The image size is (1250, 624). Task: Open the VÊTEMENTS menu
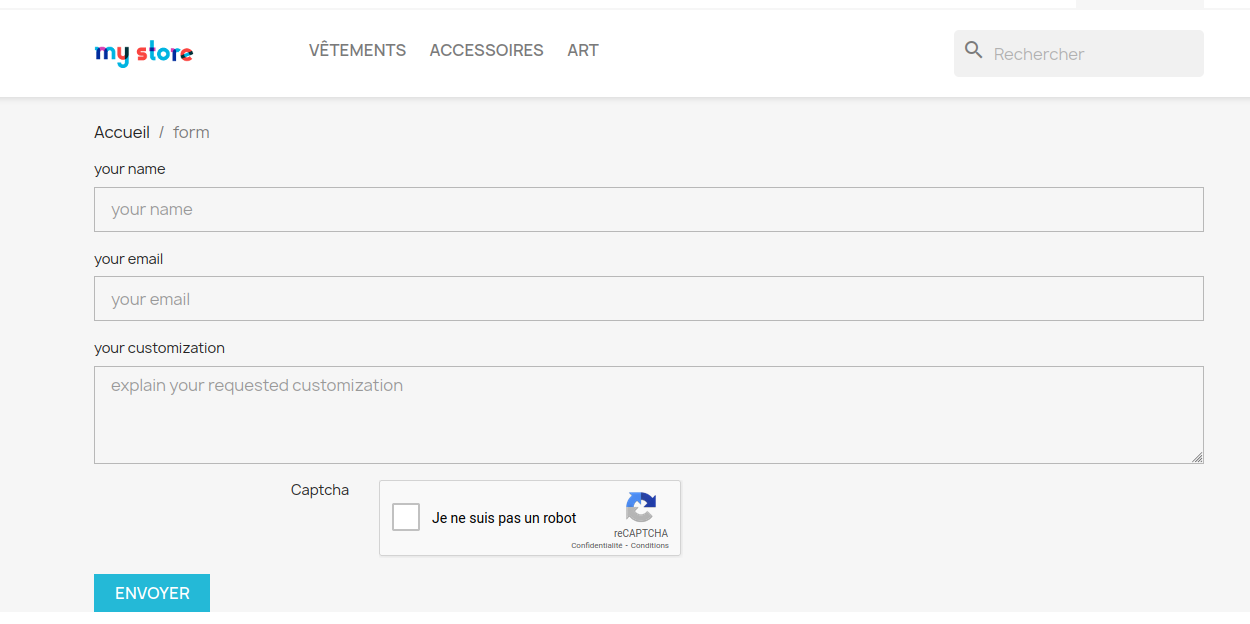click(357, 50)
